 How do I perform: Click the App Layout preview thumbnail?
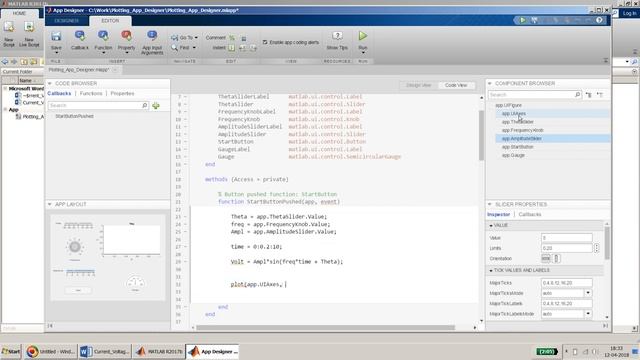[108, 258]
